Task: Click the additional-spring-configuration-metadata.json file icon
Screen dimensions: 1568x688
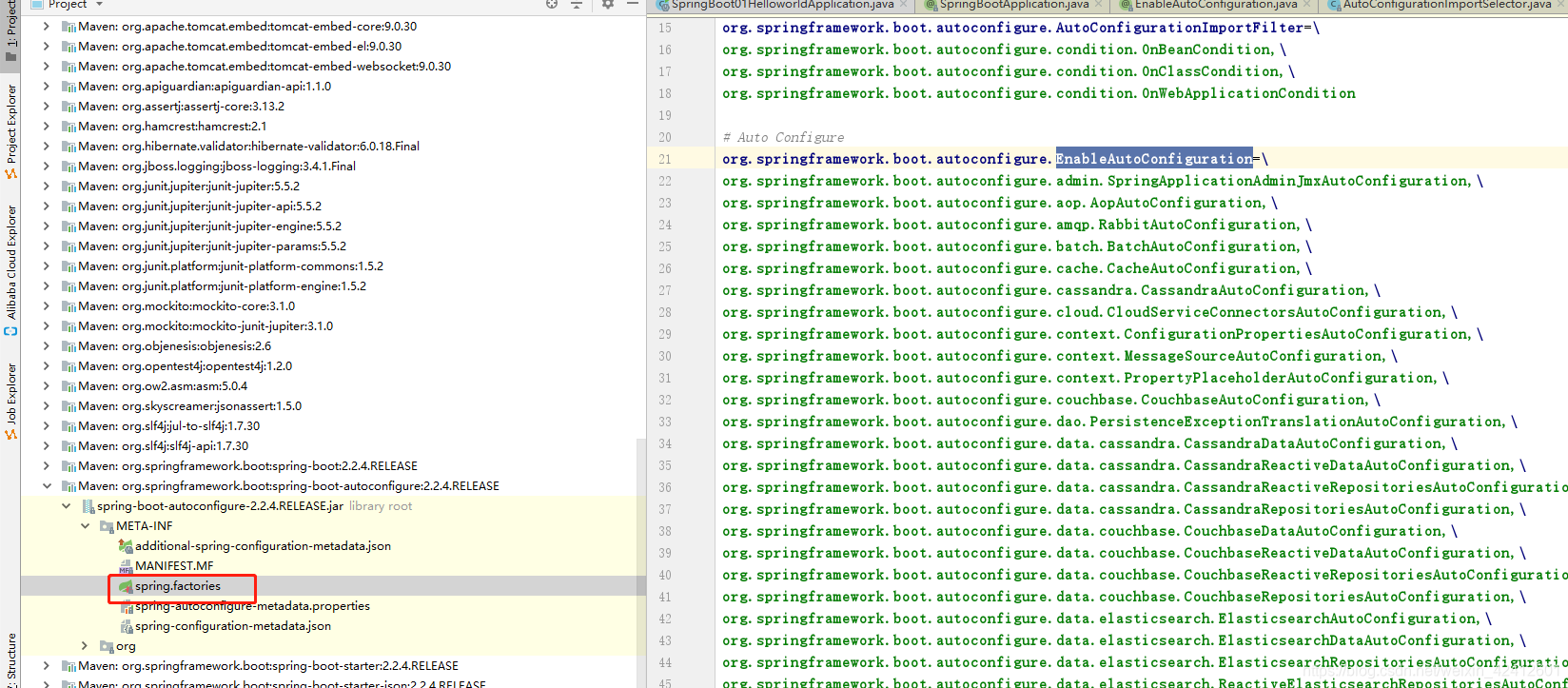Action: coord(126,546)
